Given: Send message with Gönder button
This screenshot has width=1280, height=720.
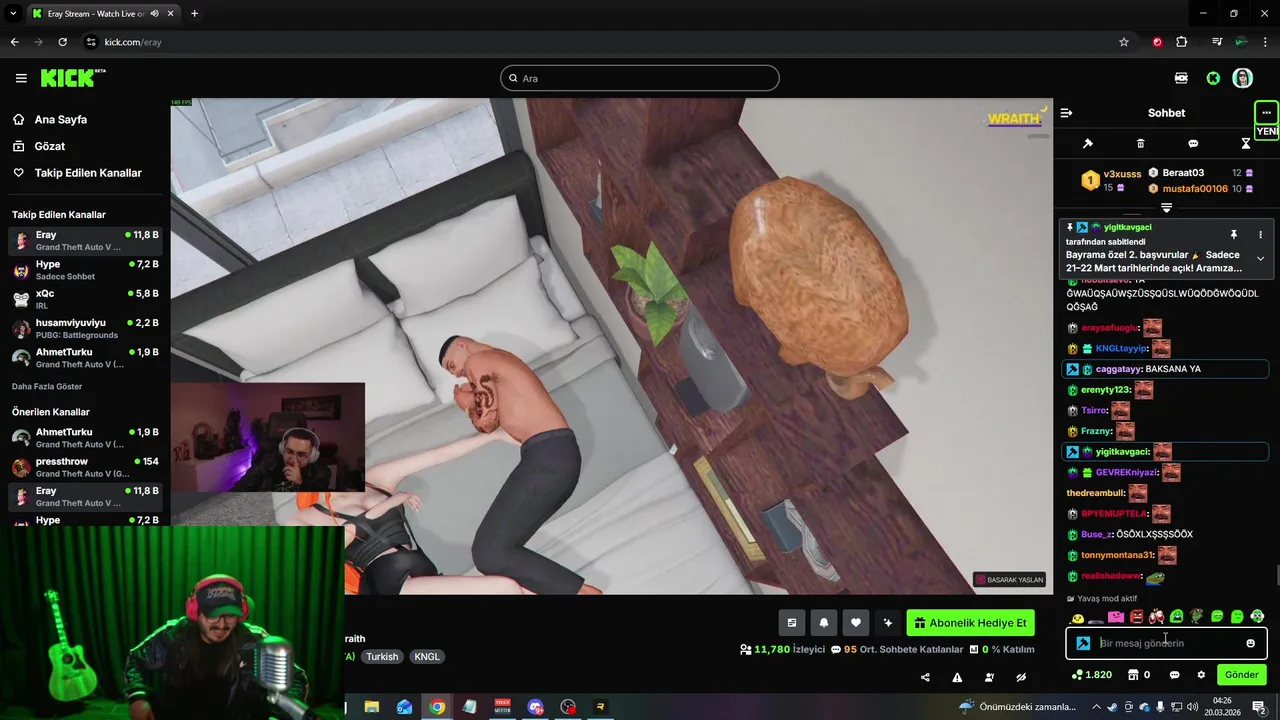Looking at the screenshot, I should point(1241,675).
